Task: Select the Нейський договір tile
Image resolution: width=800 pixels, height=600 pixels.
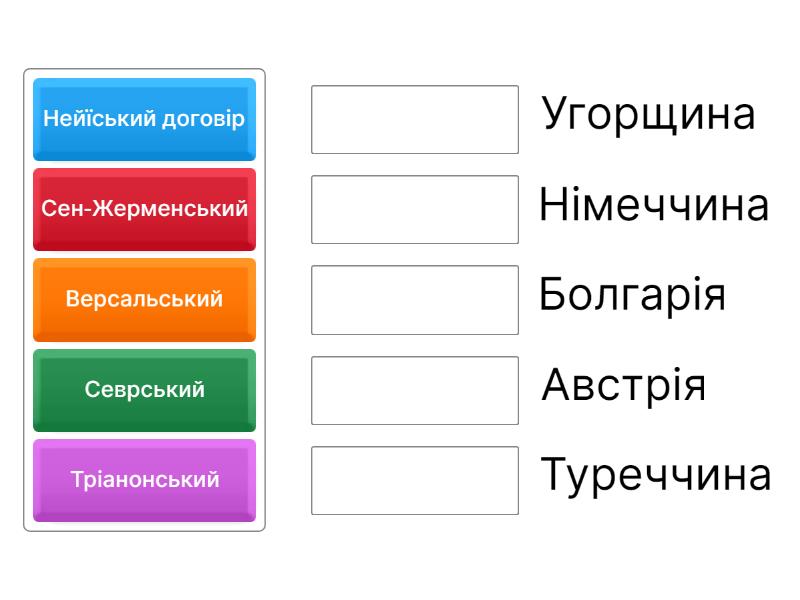Action: tap(144, 119)
